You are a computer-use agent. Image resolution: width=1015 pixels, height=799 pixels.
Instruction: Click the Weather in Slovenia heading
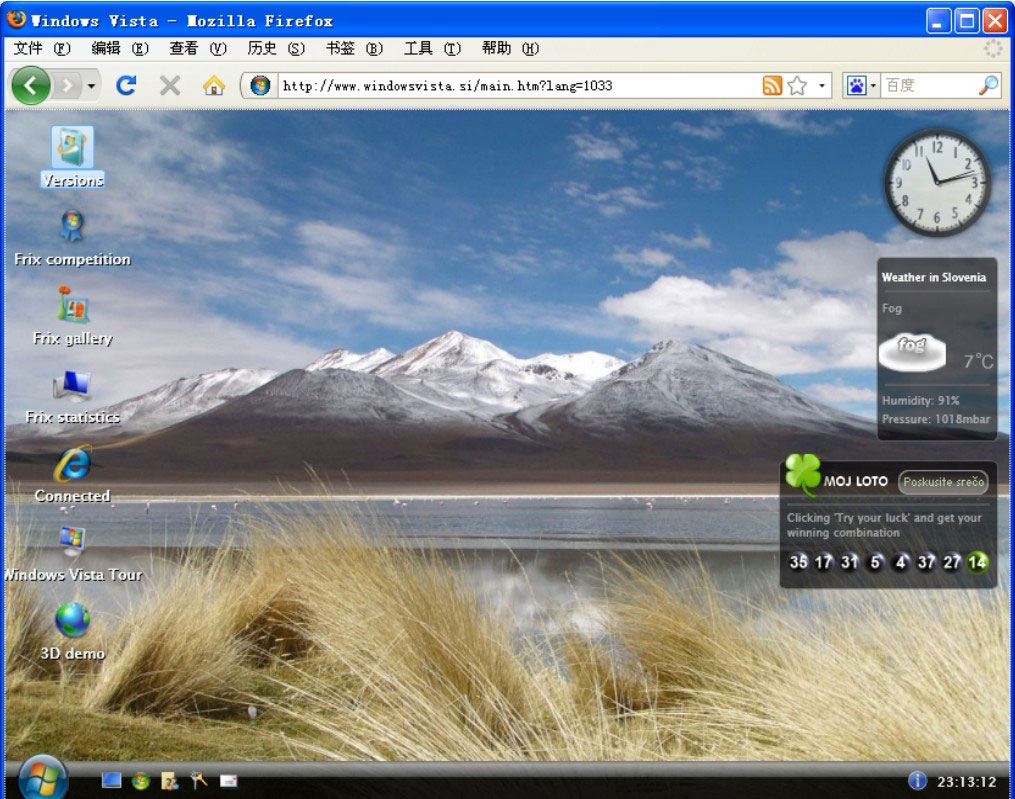coord(933,277)
